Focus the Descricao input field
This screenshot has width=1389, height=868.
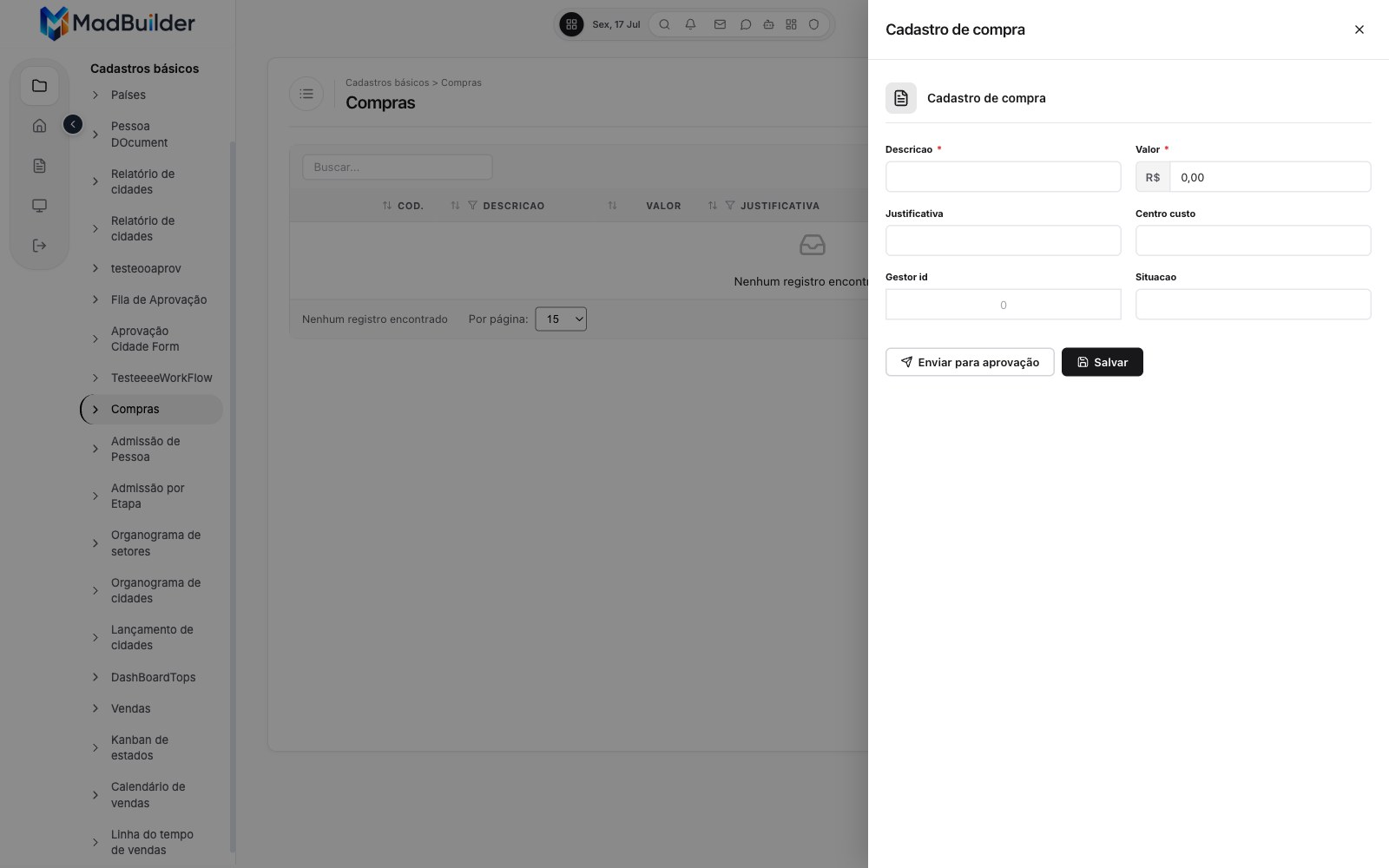pos(1003,177)
